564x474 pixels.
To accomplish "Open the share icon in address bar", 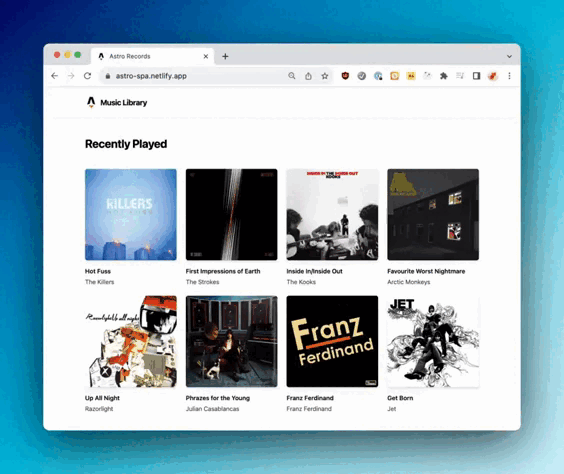I will (x=308, y=76).
